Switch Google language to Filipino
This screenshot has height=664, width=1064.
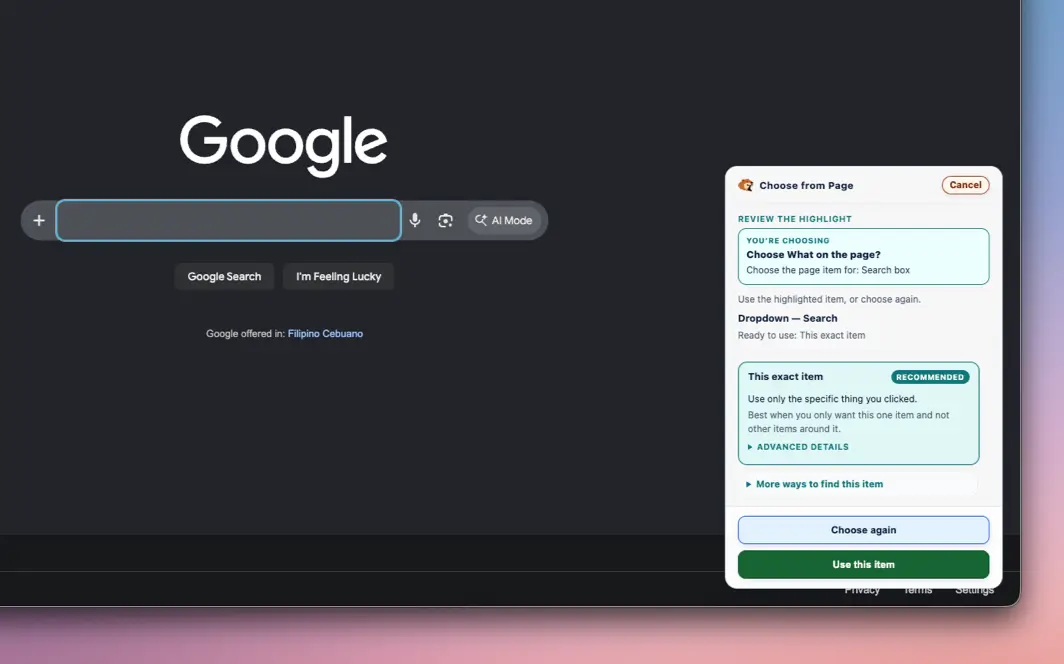pos(303,334)
